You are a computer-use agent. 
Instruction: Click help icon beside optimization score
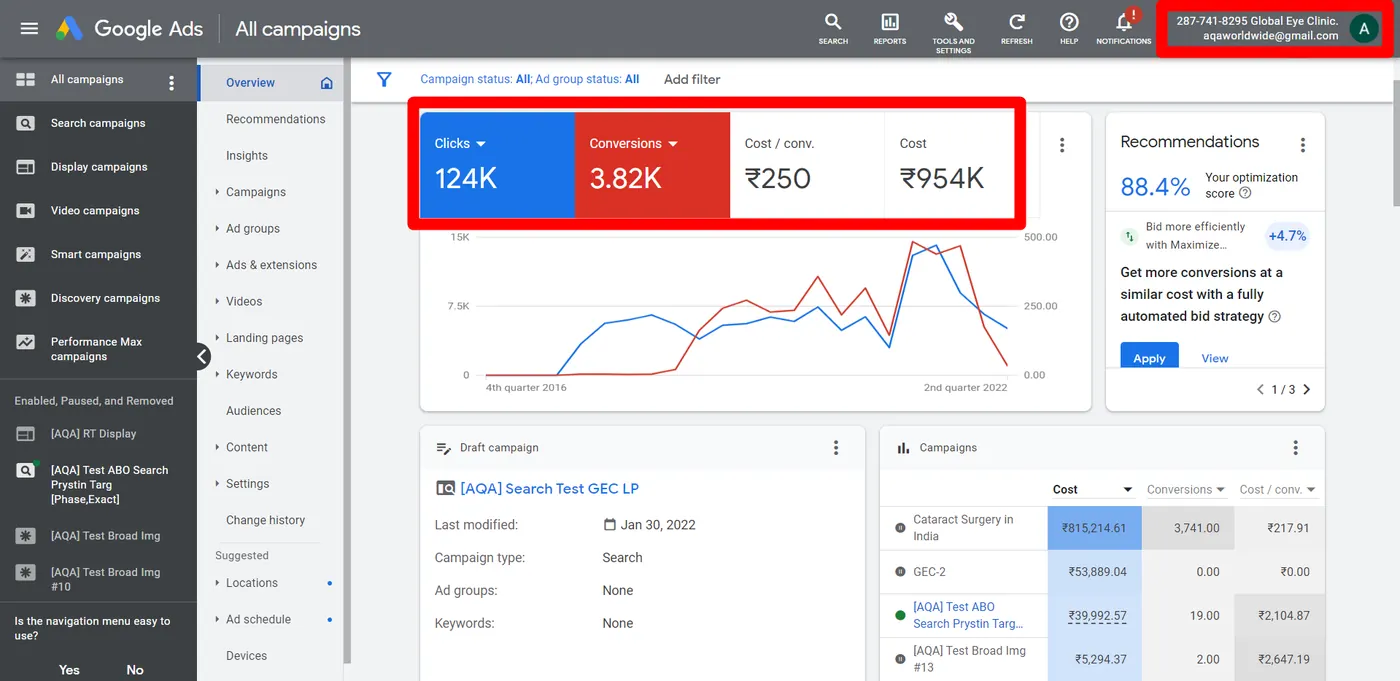point(1245,193)
